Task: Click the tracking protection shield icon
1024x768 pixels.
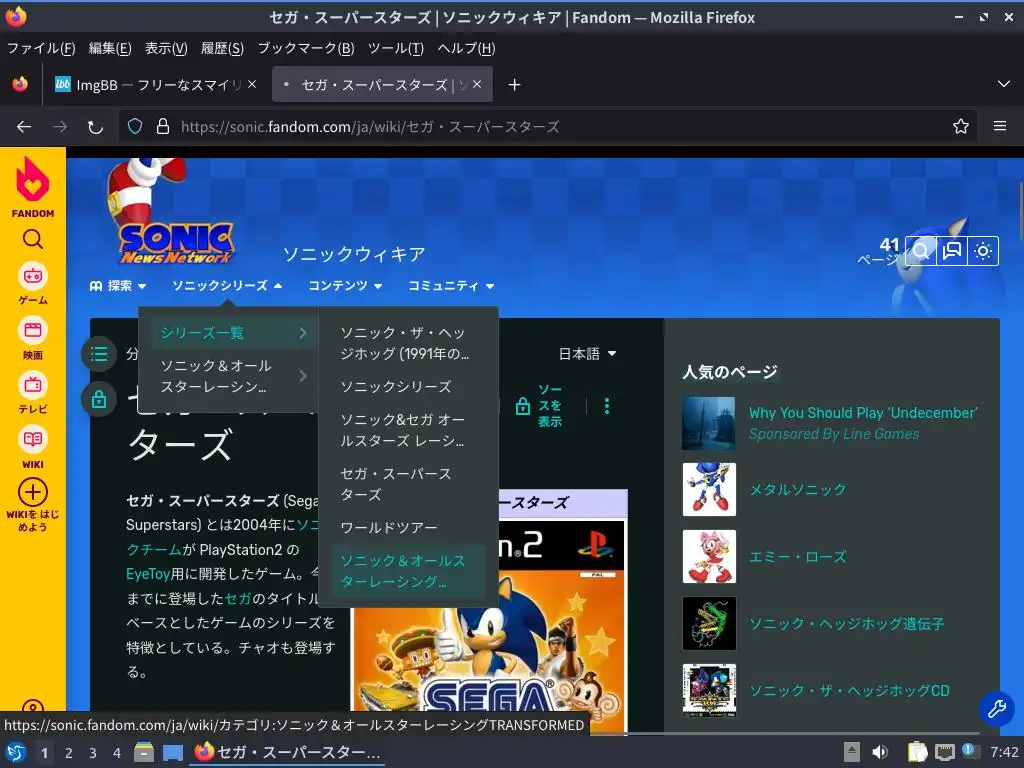Action: point(135,126)
